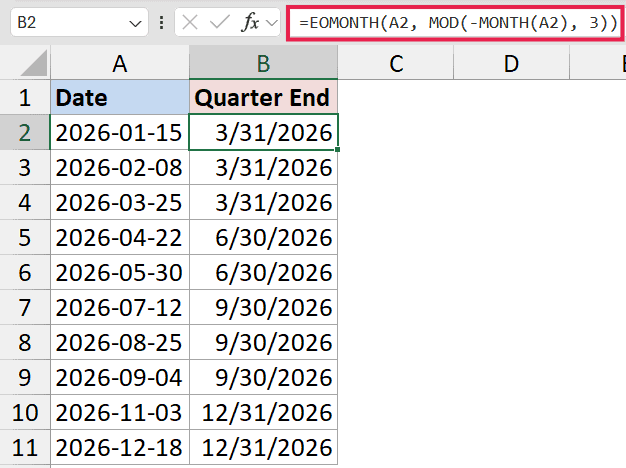Select row 9 header
626x468 pixels.
[25, 377]
